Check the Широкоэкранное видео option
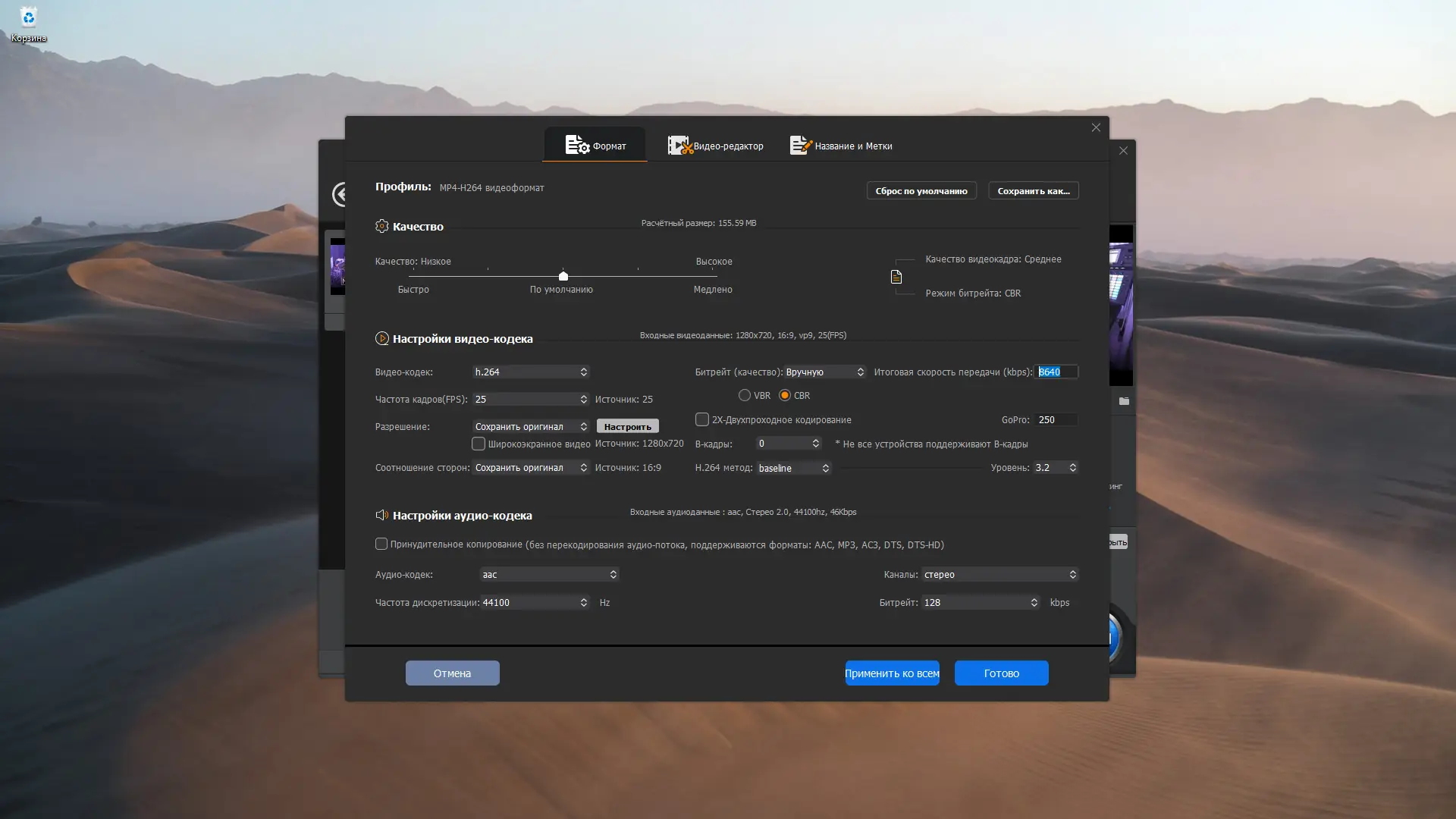1456x819 pixels. coord(479,444)
